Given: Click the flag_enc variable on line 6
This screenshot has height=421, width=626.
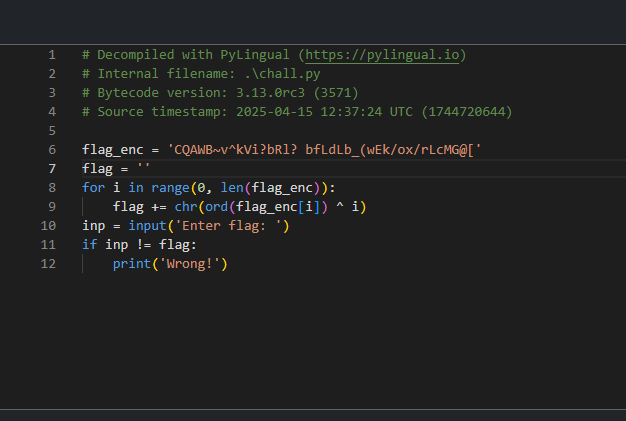Looking at the screenshot, I should (x=113, y=150).
